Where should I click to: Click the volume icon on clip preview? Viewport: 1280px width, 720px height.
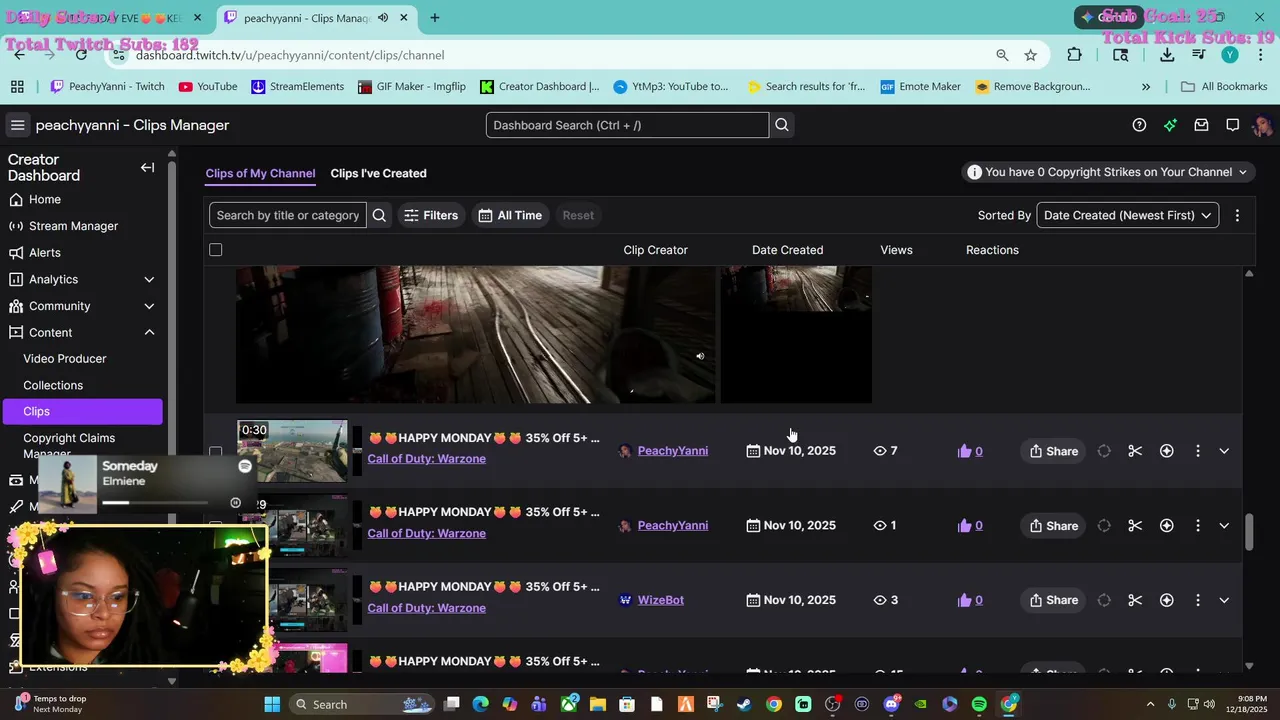point(700,356)
